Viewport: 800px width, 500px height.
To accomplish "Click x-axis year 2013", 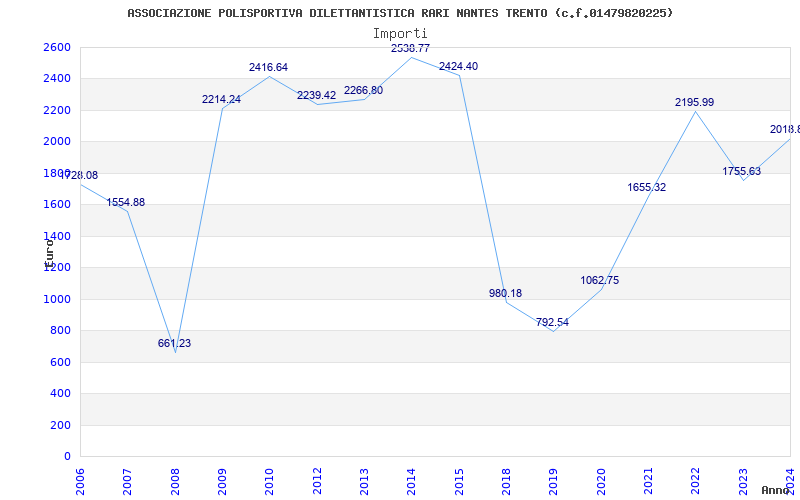I will 364,482.
